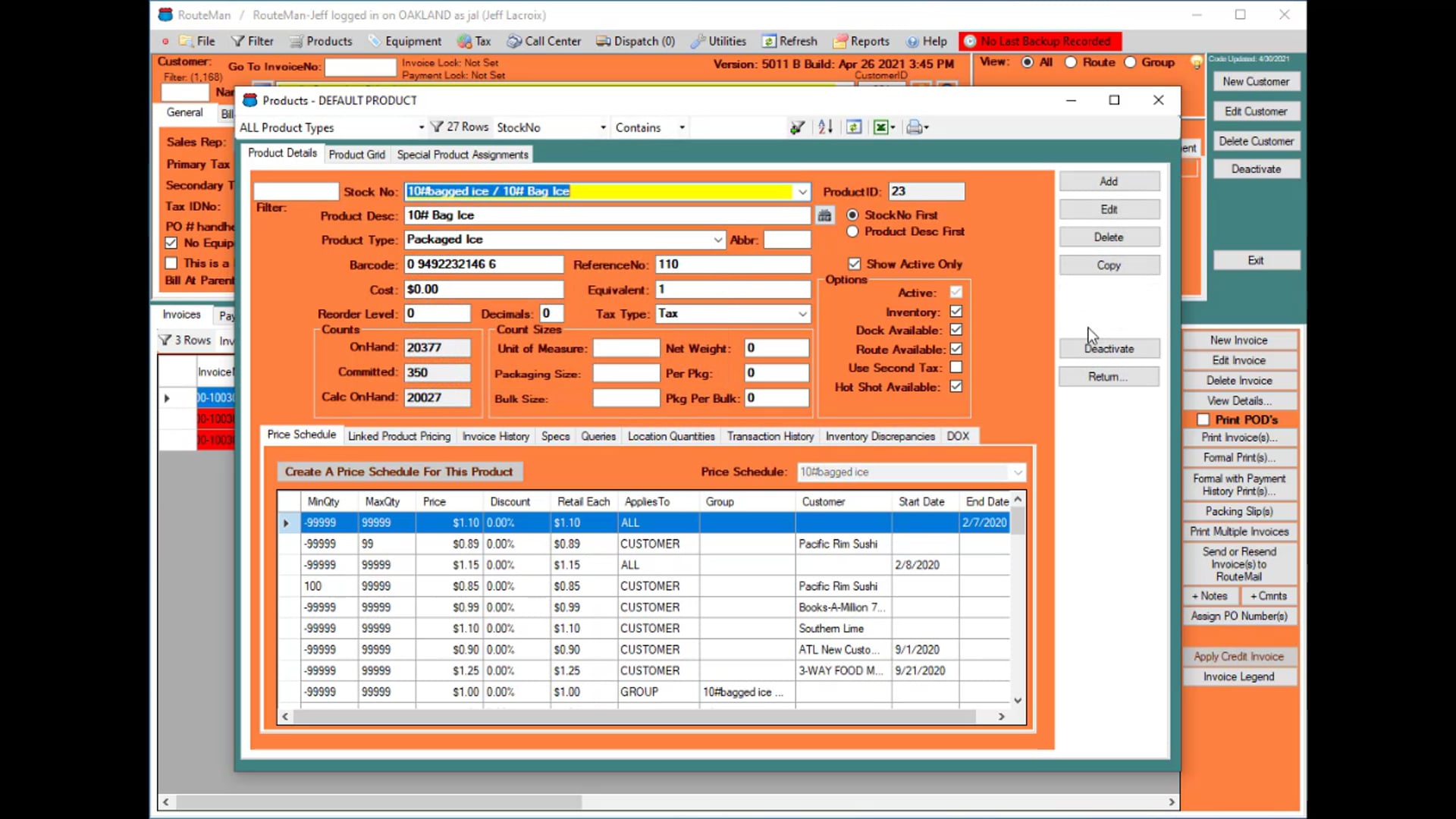Open the Reports icon in menu bar
This screenshot has width=1456, height=819.
tap(840, 41)
